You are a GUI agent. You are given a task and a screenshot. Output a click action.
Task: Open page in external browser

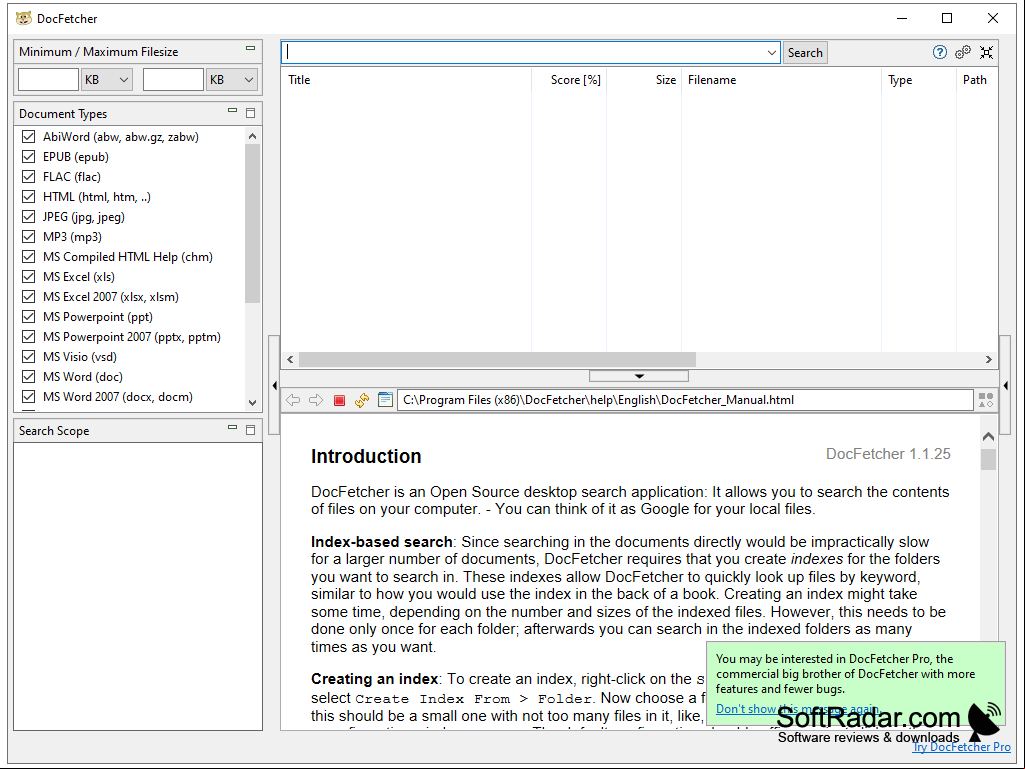(386, 400)
